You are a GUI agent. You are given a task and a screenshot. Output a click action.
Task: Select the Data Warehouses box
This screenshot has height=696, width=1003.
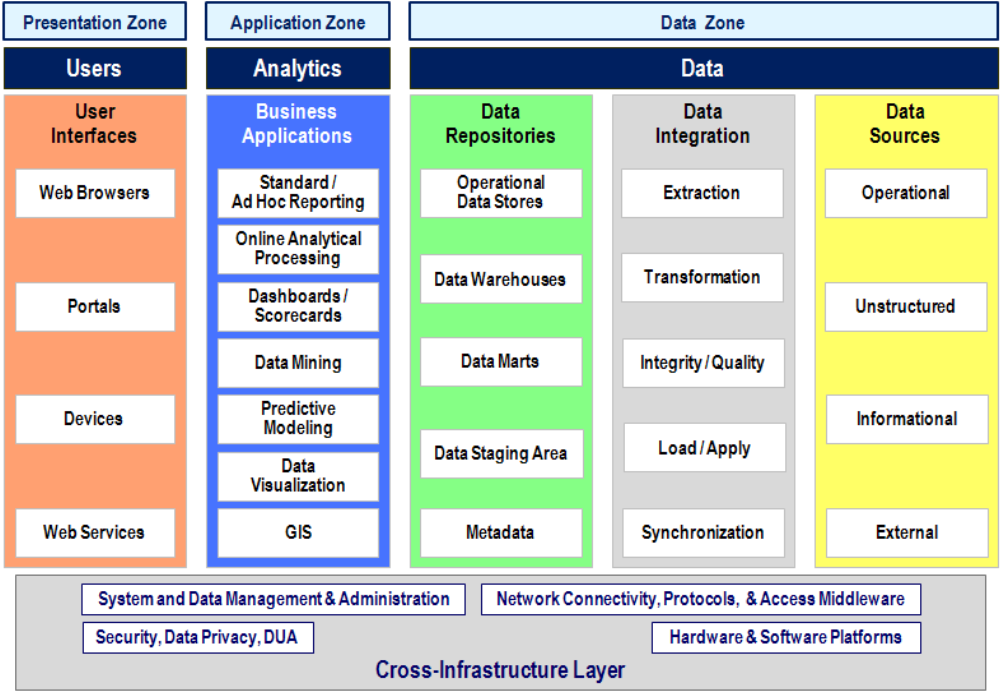click(x=500, y=280)
